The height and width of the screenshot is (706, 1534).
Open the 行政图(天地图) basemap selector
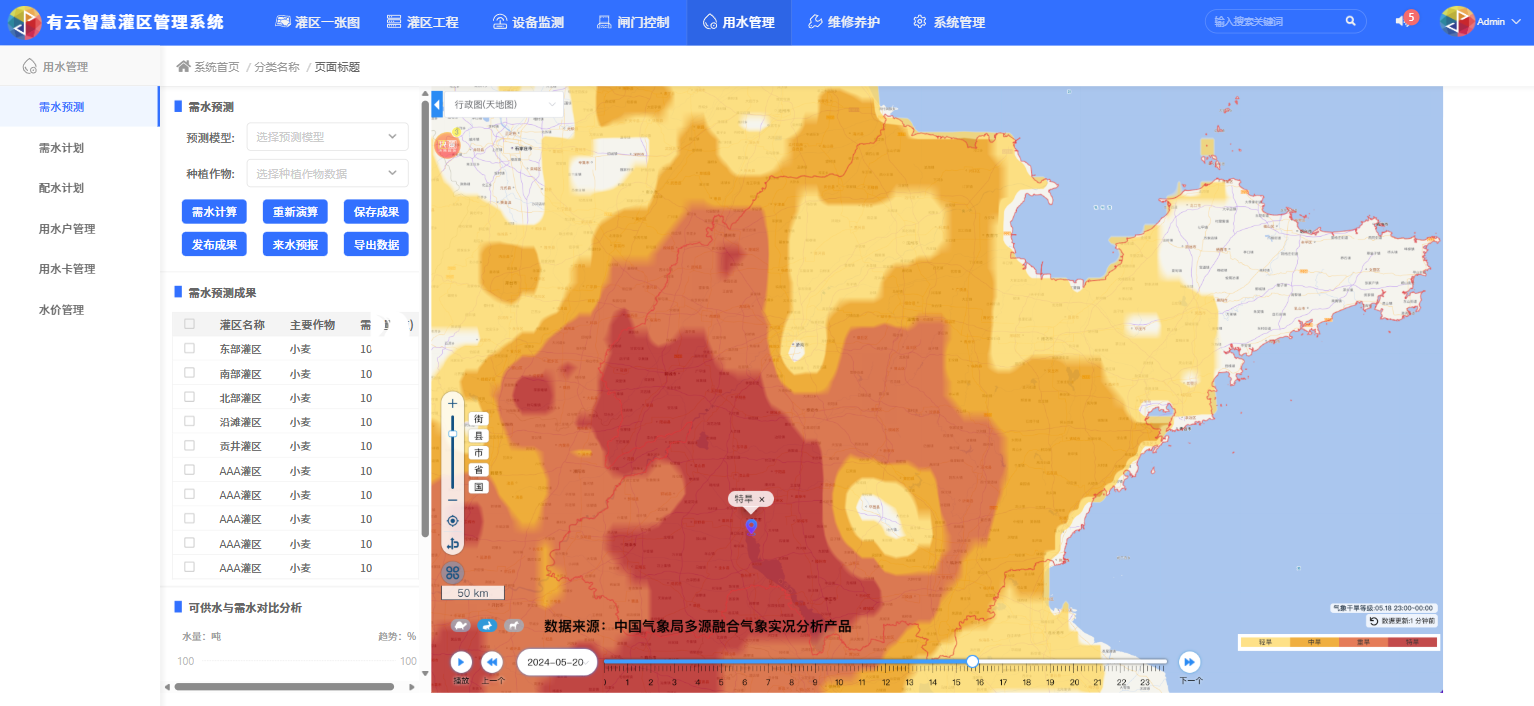(x=505, y=104)
